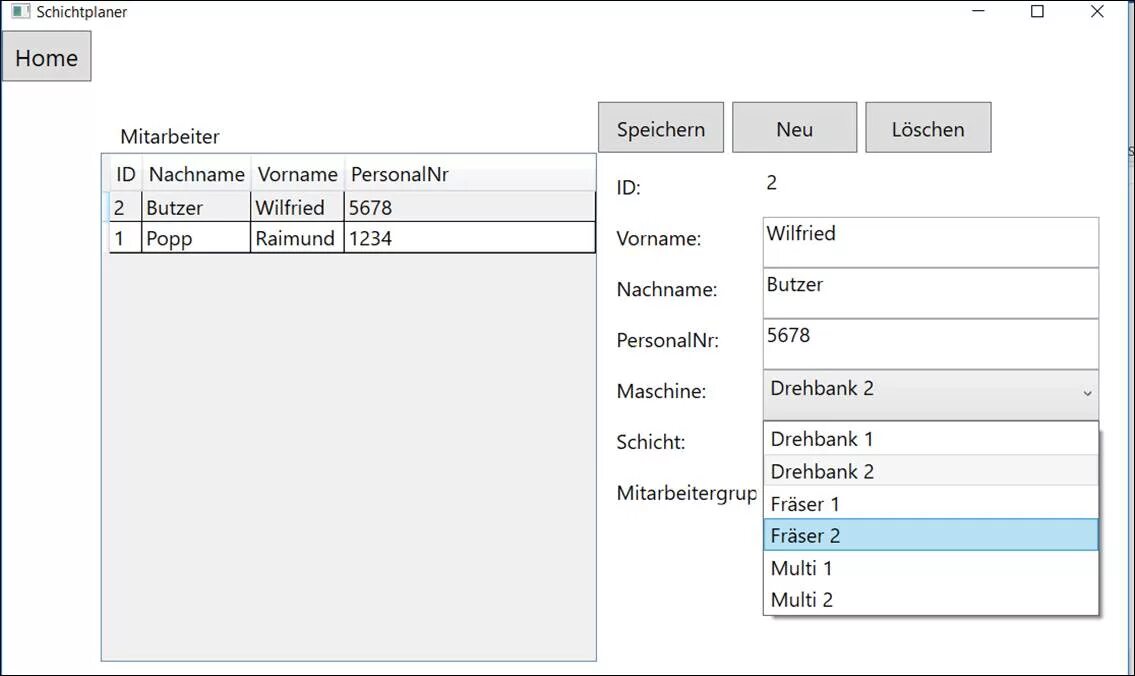Viewport: 1135px width, 676px height.
Task: Sort by Nachname column header
Action: click(196, 174)
